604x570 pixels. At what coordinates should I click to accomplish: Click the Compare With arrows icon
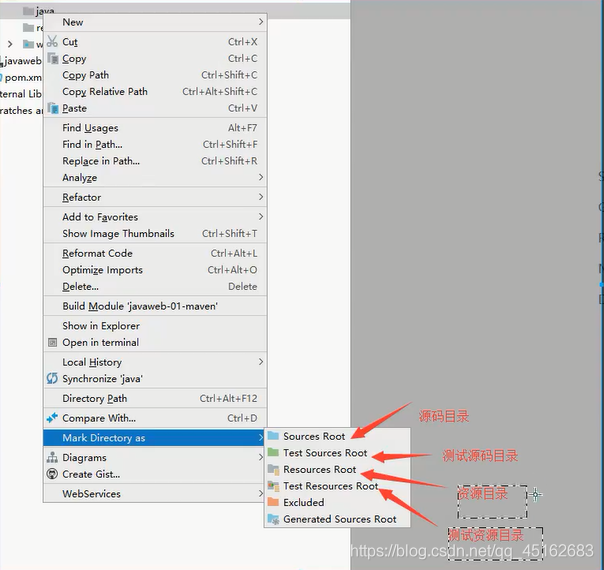coord(52,418)
